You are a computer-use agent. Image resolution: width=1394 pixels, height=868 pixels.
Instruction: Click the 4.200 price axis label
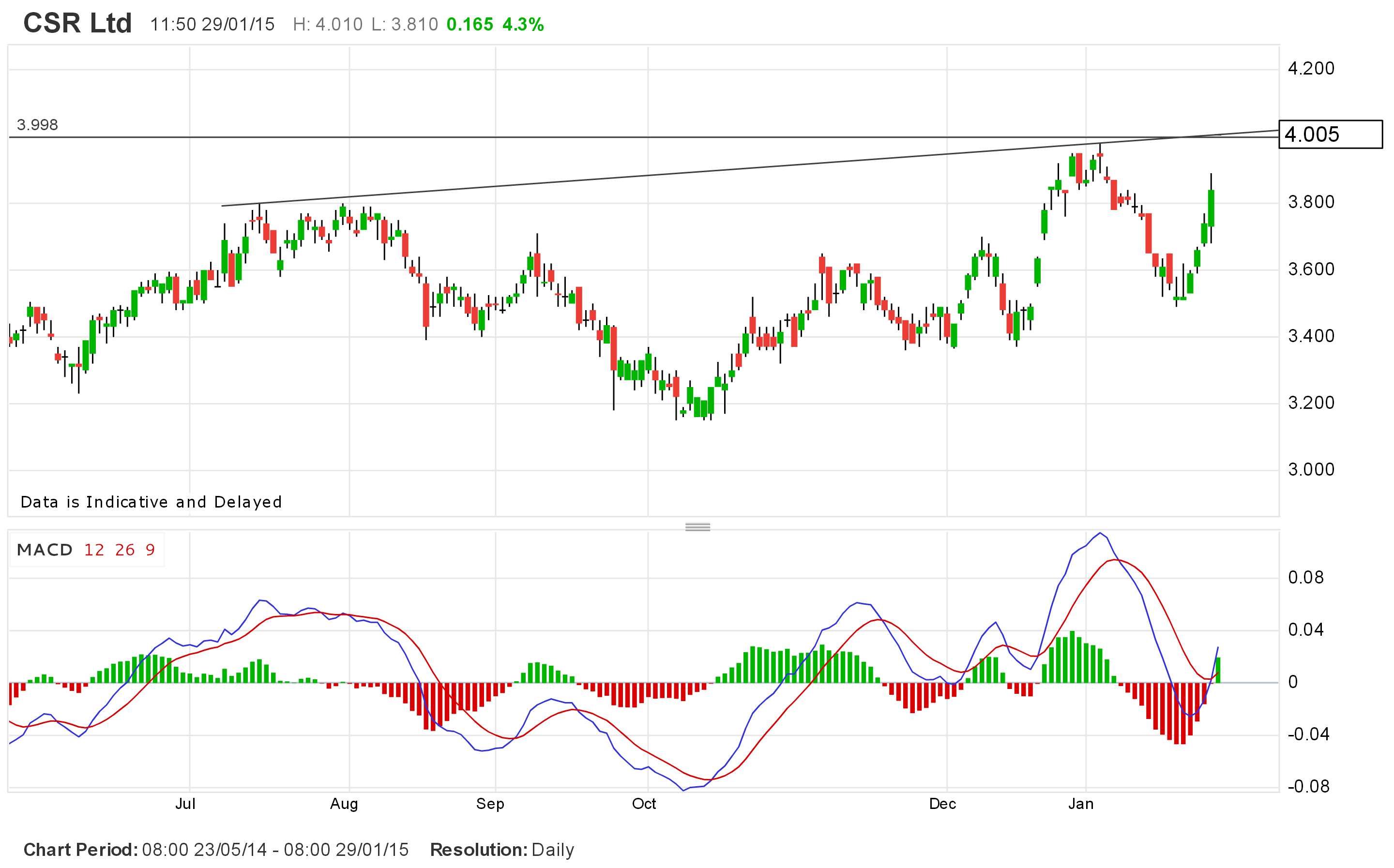pos(1311,68)
